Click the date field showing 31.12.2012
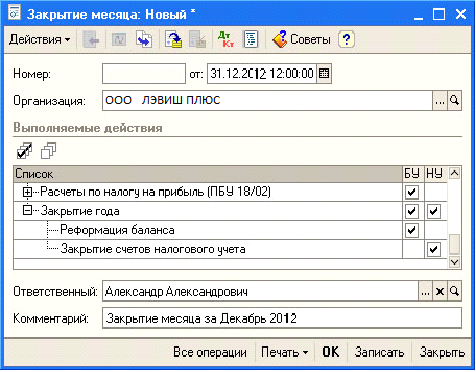476x372 pixels. [262, 73]
